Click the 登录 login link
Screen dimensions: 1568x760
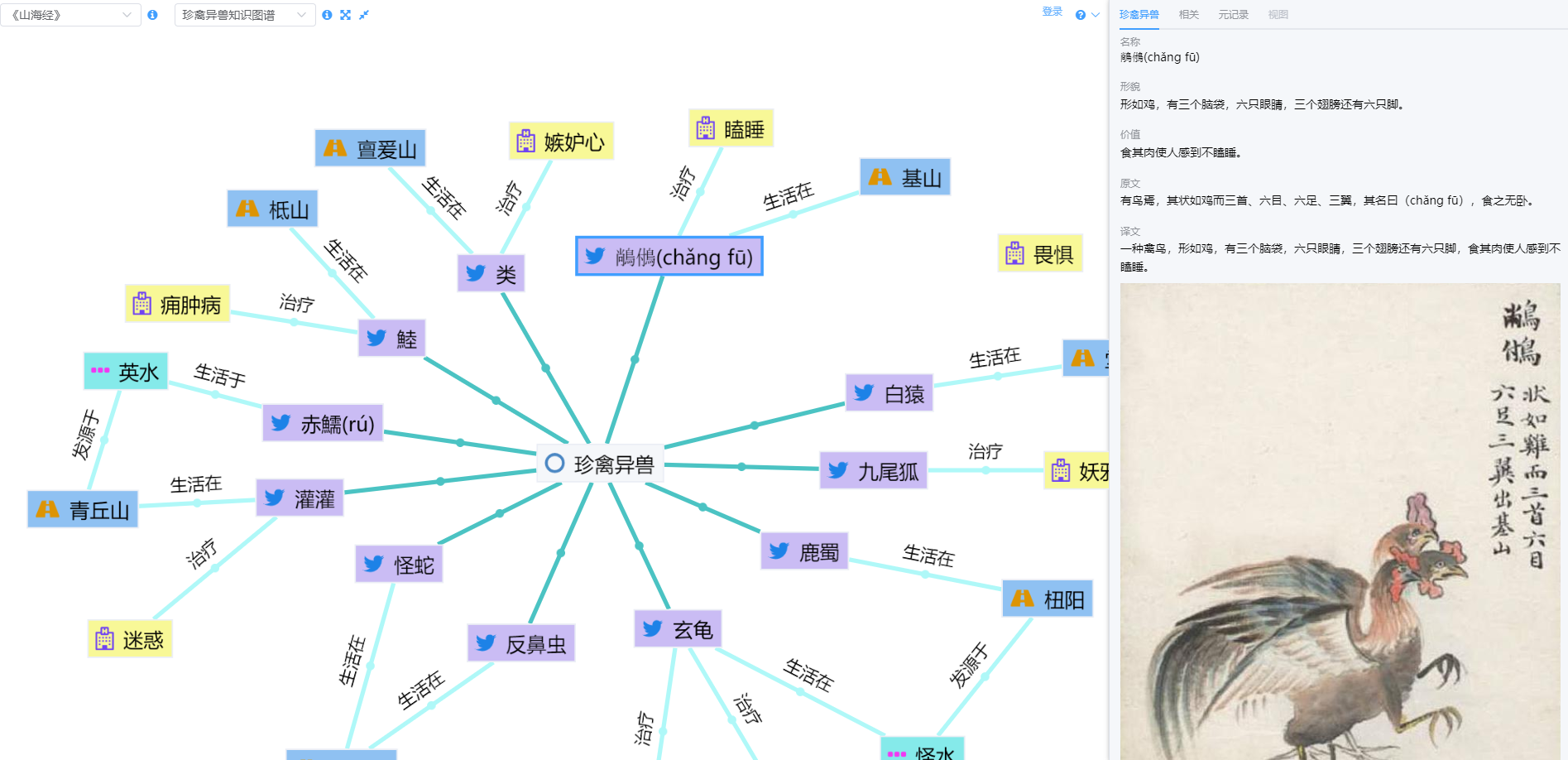1052,12
